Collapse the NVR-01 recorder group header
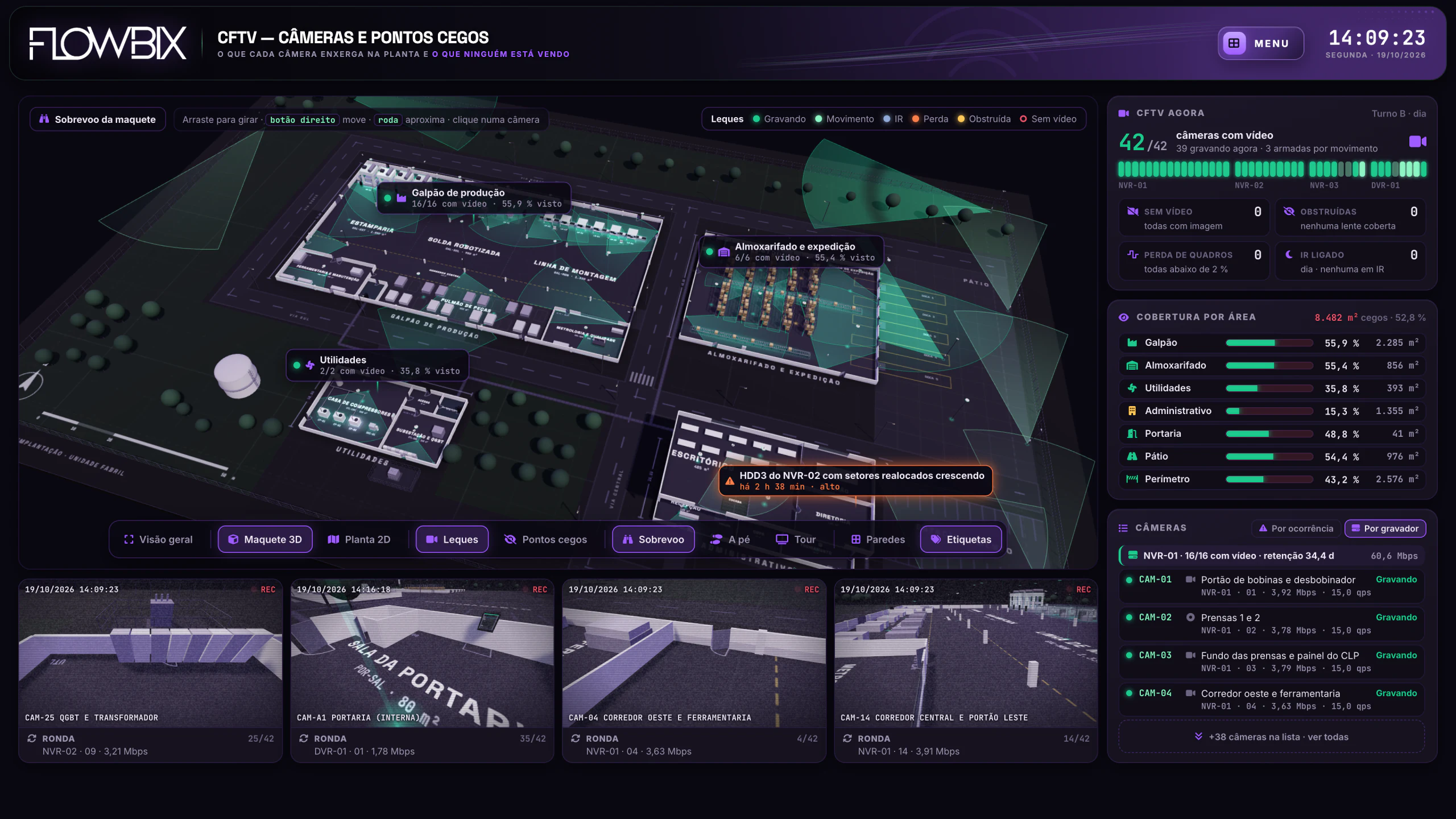This screenshot has height=819, width=1456. coord(1272,556)
